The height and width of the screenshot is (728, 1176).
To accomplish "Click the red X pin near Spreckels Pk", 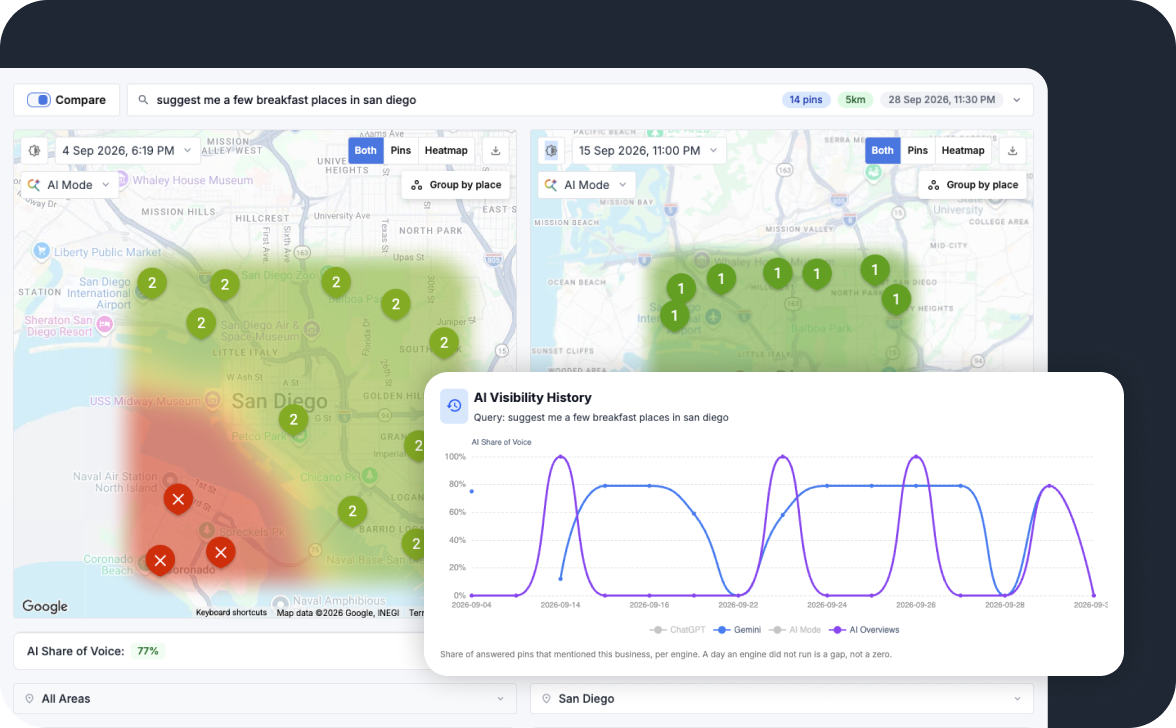I will pyautogui.click(x=220, y=553).
